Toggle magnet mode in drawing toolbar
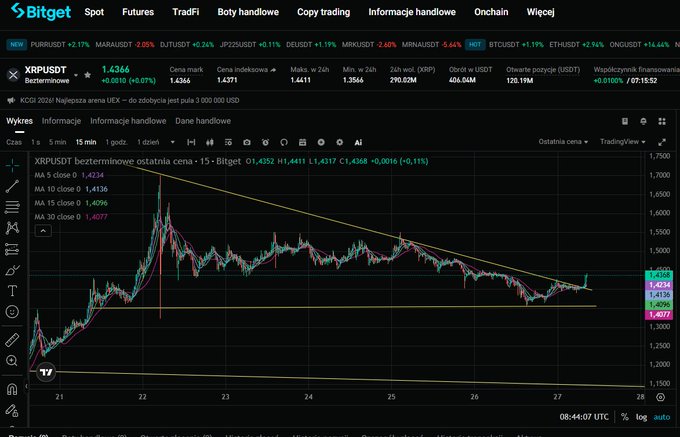The image size is (680, 437). tap(12, 389)
